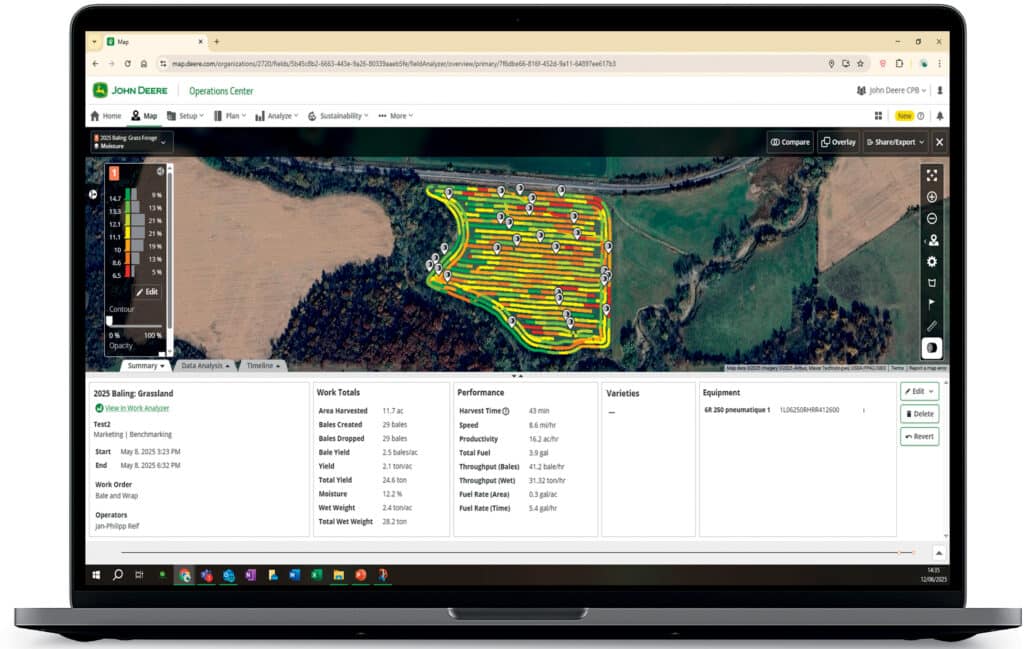
Task: Zoom in on the map
Action: (x=932, y=197)
